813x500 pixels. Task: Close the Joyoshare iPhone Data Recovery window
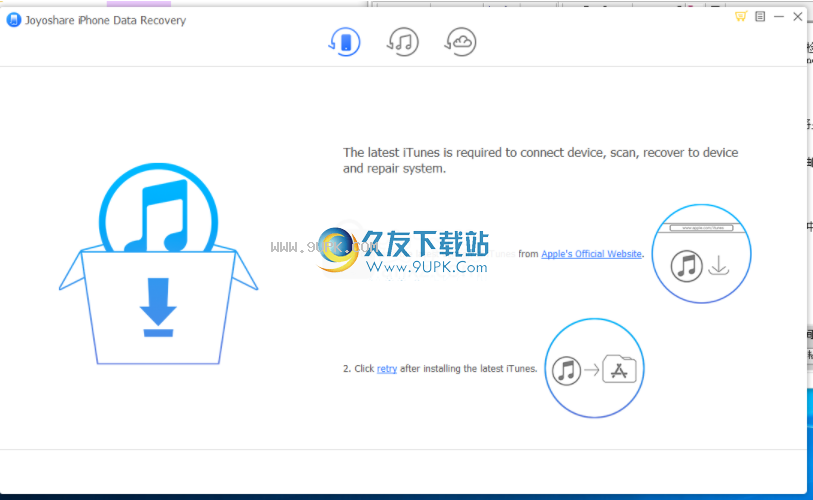click(798, 17)
